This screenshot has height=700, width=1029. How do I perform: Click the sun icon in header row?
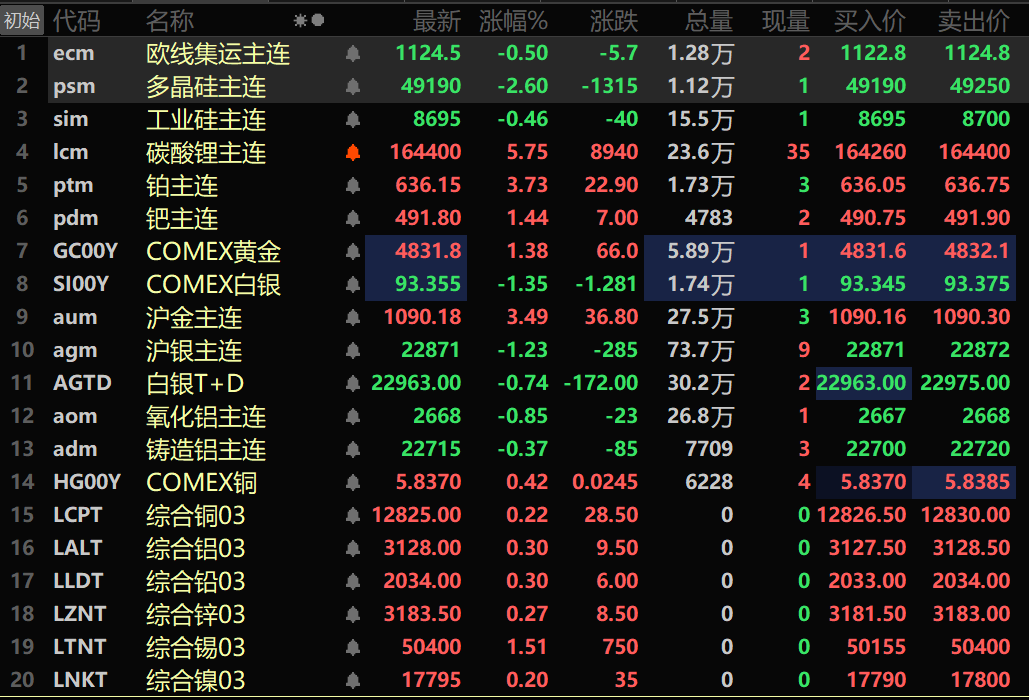[300, 20]
